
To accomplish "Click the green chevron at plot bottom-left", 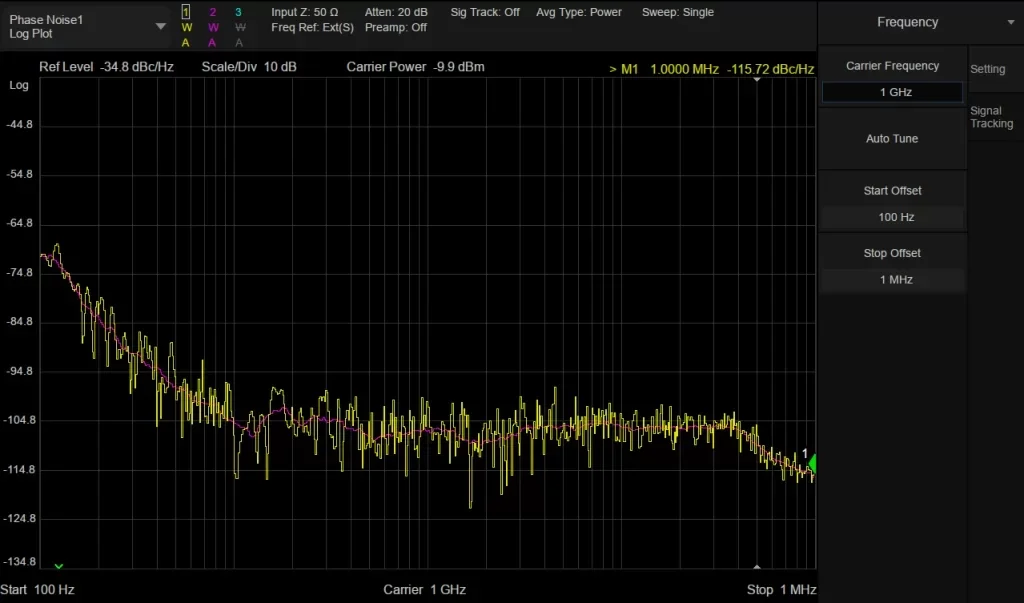I will click(x=59, y=566).
